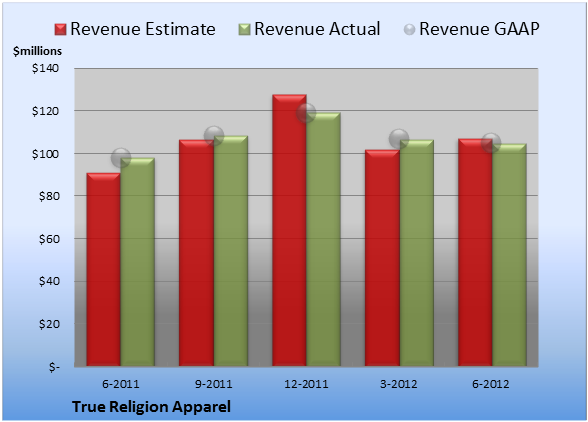588x422 pixels.
Task: Click the GAAP marker above 6-2012
Action: 491,143
